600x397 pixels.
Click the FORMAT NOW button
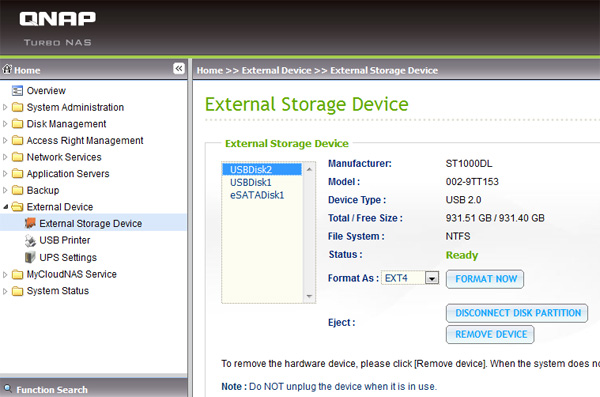click(484, 279)
